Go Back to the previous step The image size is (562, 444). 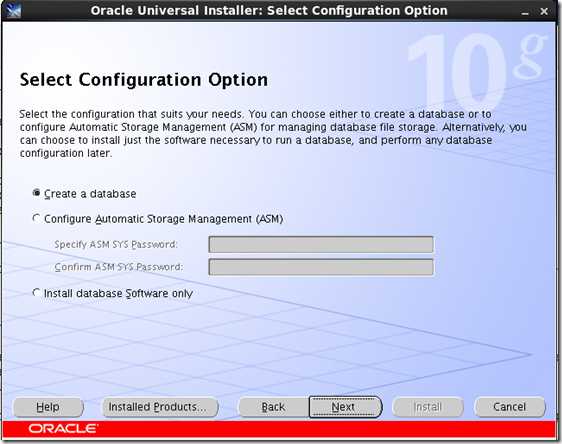273,407
